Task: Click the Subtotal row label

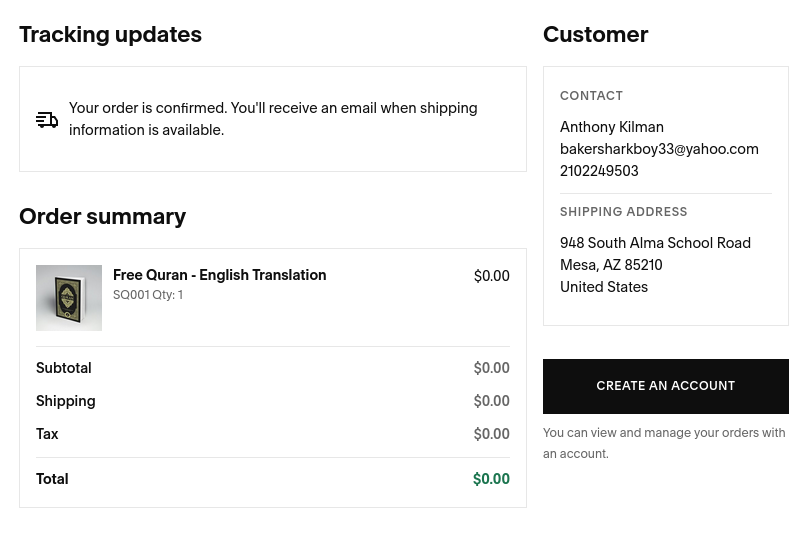Action: 63,368
